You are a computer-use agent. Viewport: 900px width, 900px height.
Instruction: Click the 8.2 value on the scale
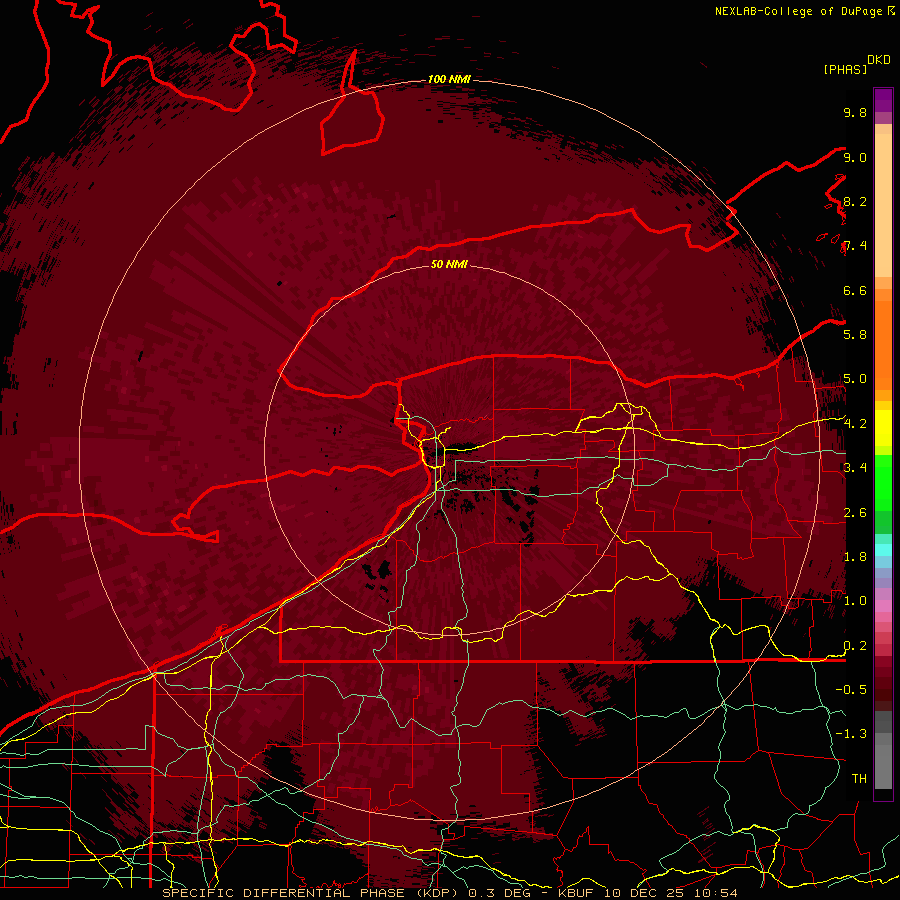coord(855,201)
